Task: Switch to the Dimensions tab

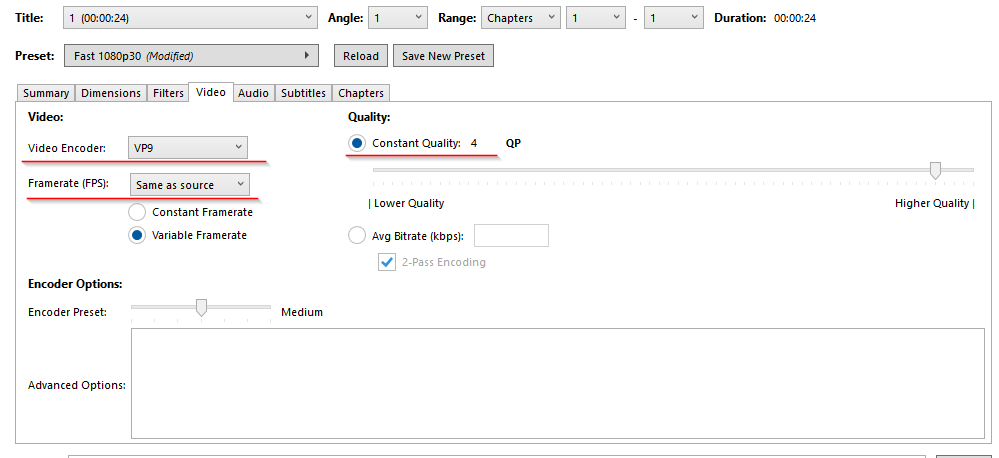Action: pos(111,93)
